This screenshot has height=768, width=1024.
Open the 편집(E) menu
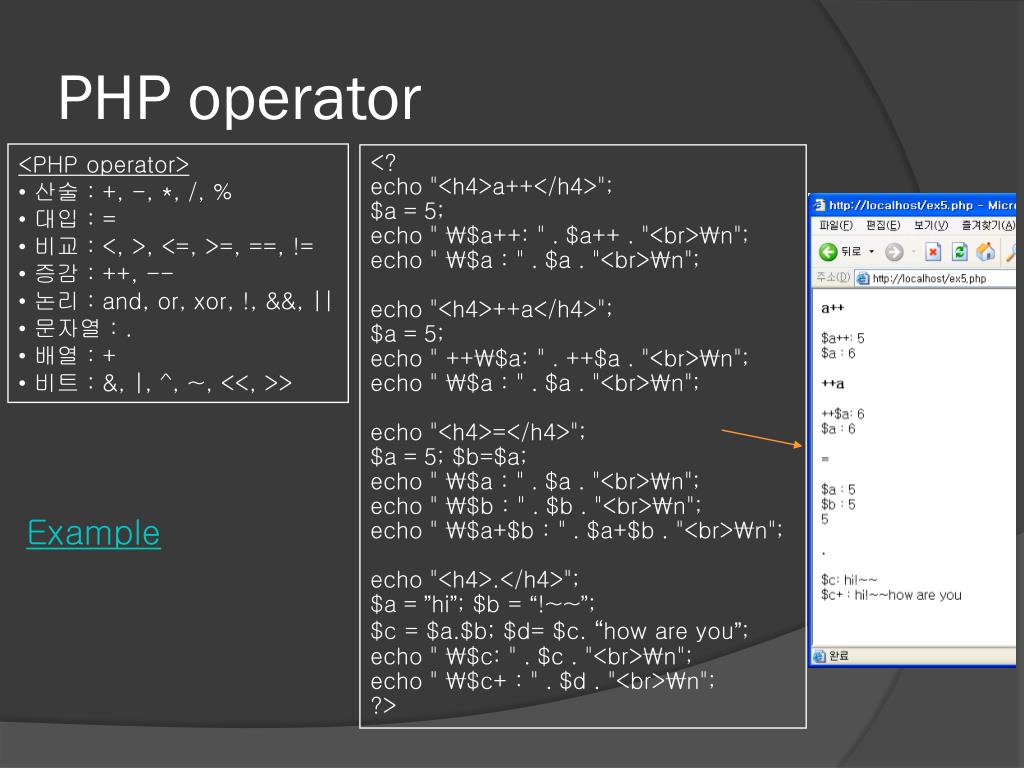883,225
